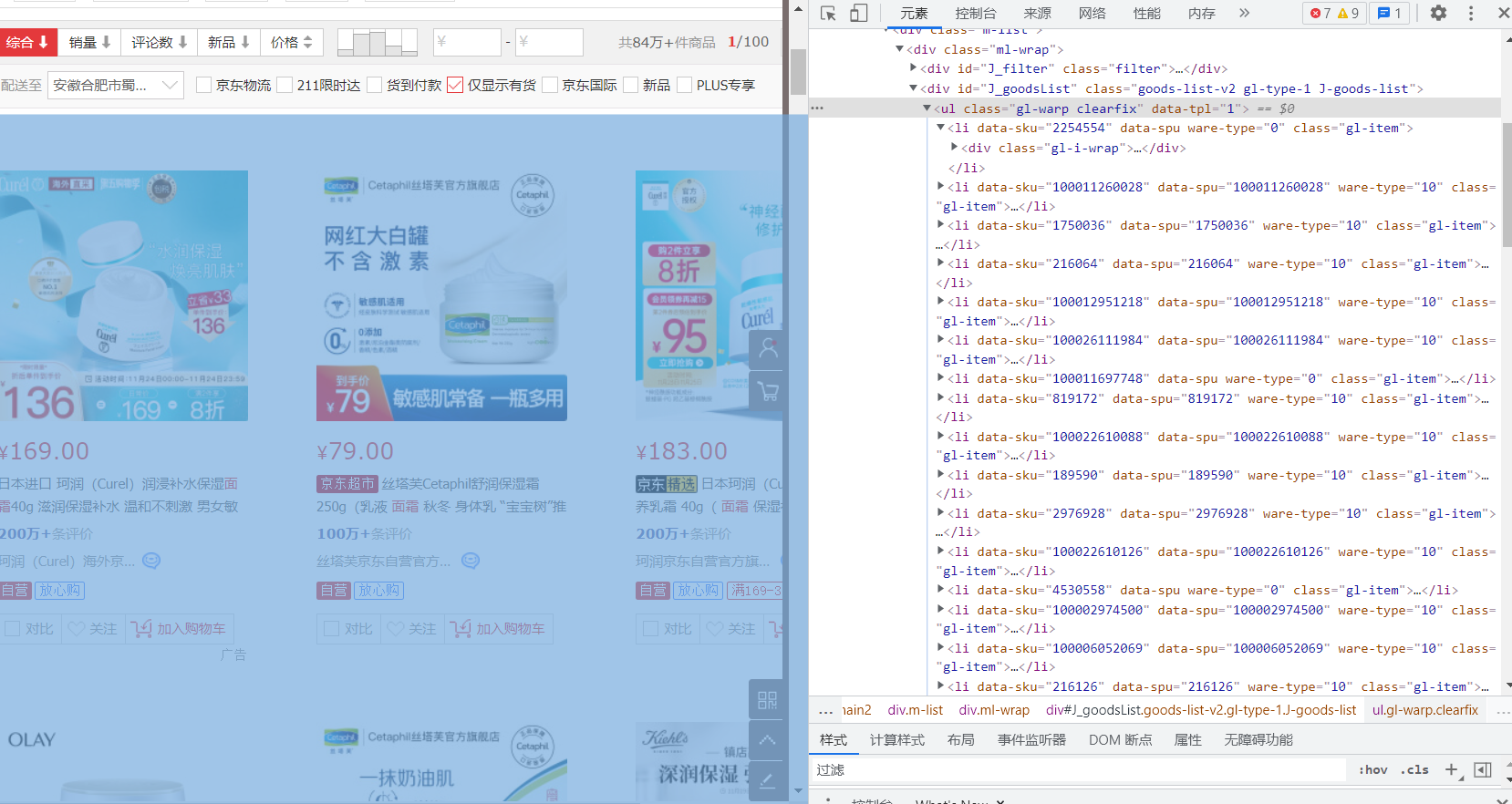
Task: Open user account sidebar icon
Action: click(768, 349)
